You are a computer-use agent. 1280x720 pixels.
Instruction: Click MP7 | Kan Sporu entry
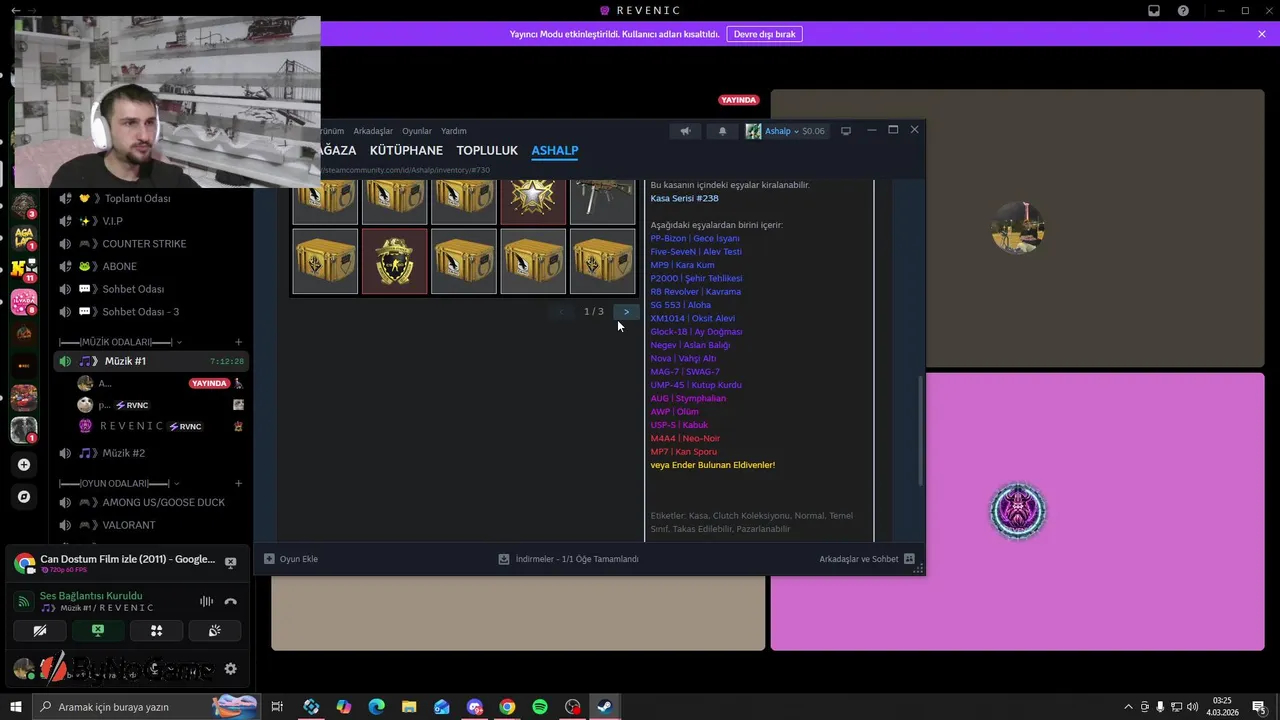click(683, 452)
